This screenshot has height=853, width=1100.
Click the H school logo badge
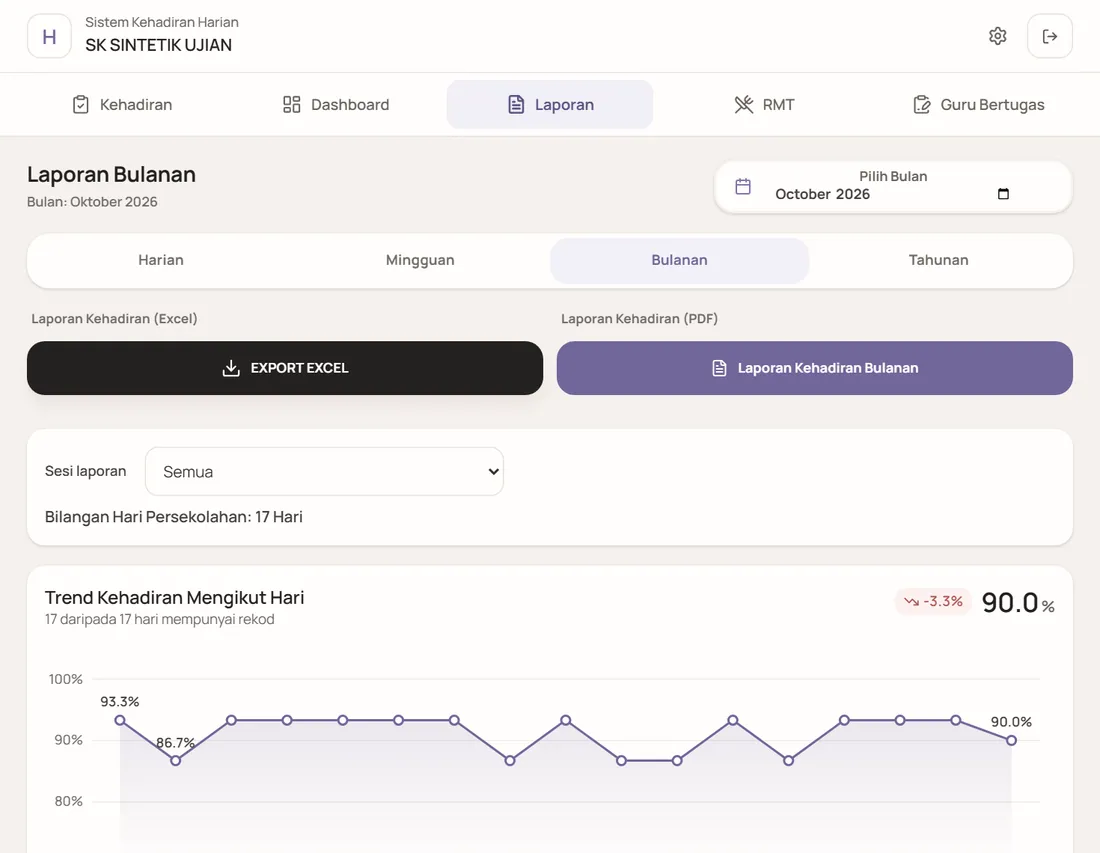(x=49, y=36)
